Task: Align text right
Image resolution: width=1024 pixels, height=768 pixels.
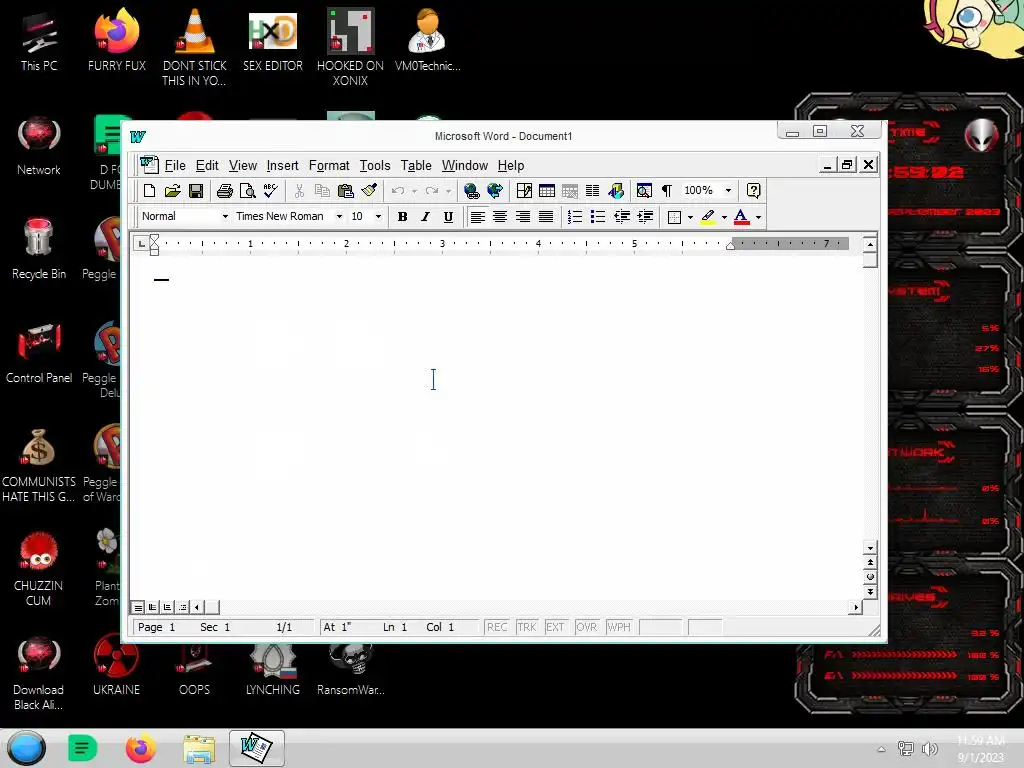Action: tap(523, 217)
